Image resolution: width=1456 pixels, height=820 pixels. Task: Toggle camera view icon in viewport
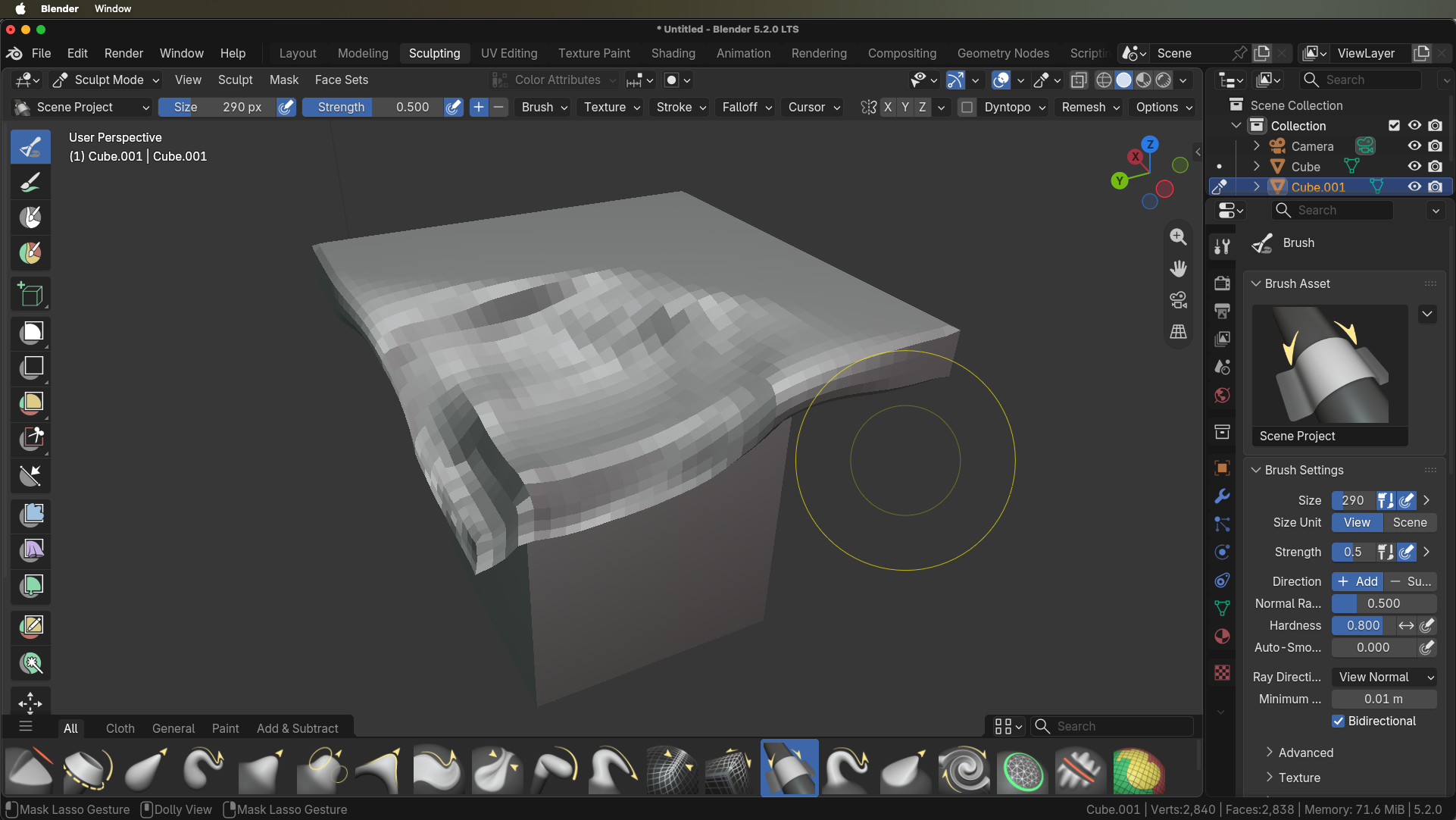tap(1178, 300)
